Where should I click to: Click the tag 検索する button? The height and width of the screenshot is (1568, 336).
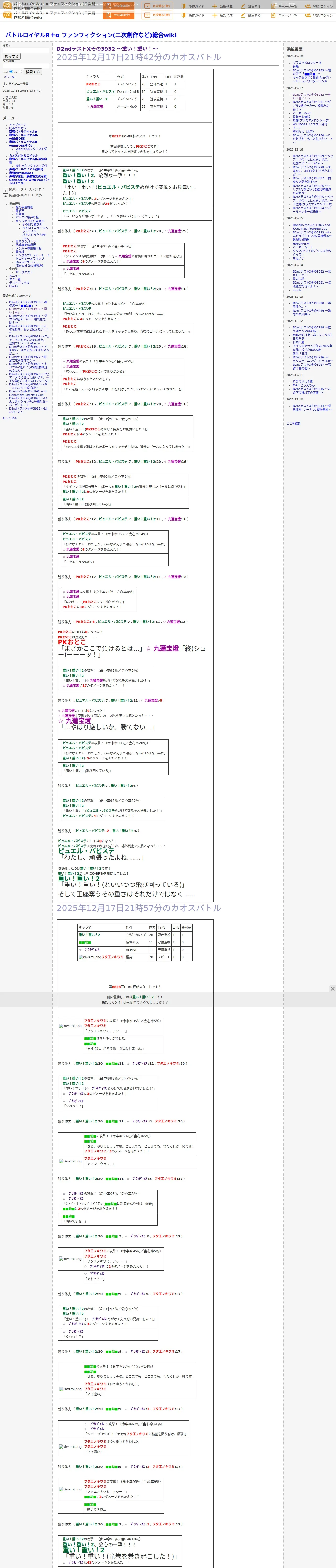click(32, 72)
